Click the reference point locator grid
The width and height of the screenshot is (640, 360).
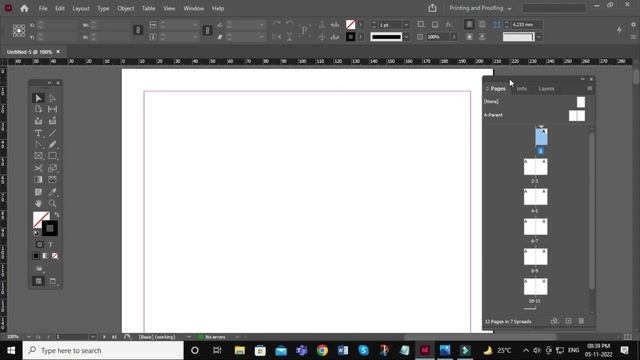(x=19, y=31)
